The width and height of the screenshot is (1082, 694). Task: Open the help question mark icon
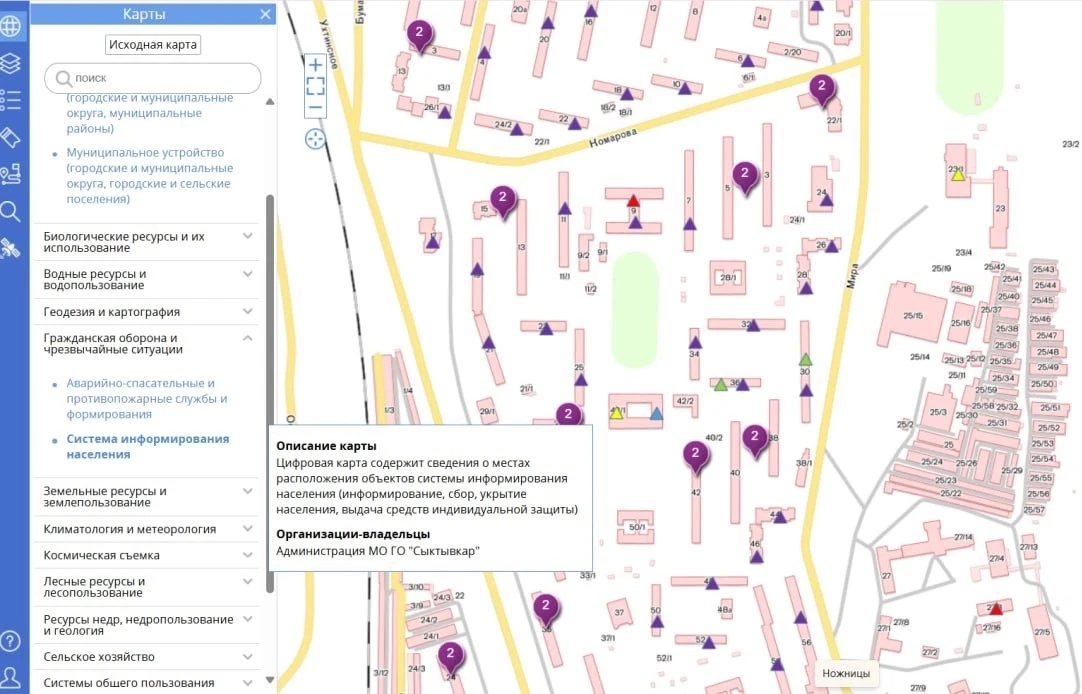(x=10, y=641)
